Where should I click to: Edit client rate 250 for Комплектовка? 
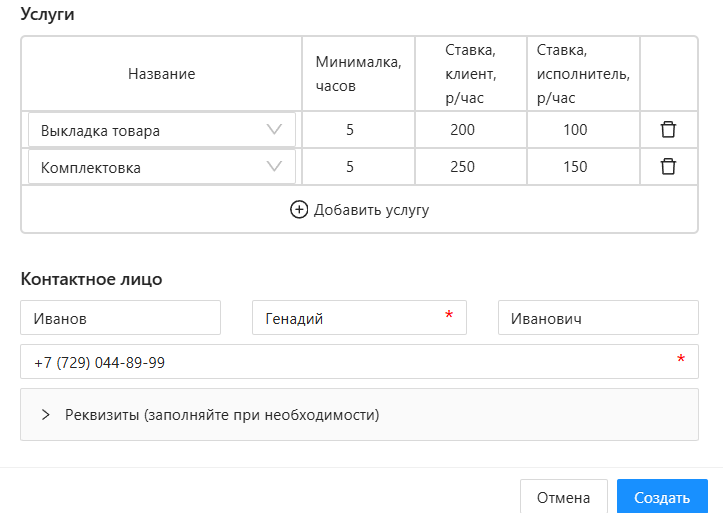tap(462, 167)
